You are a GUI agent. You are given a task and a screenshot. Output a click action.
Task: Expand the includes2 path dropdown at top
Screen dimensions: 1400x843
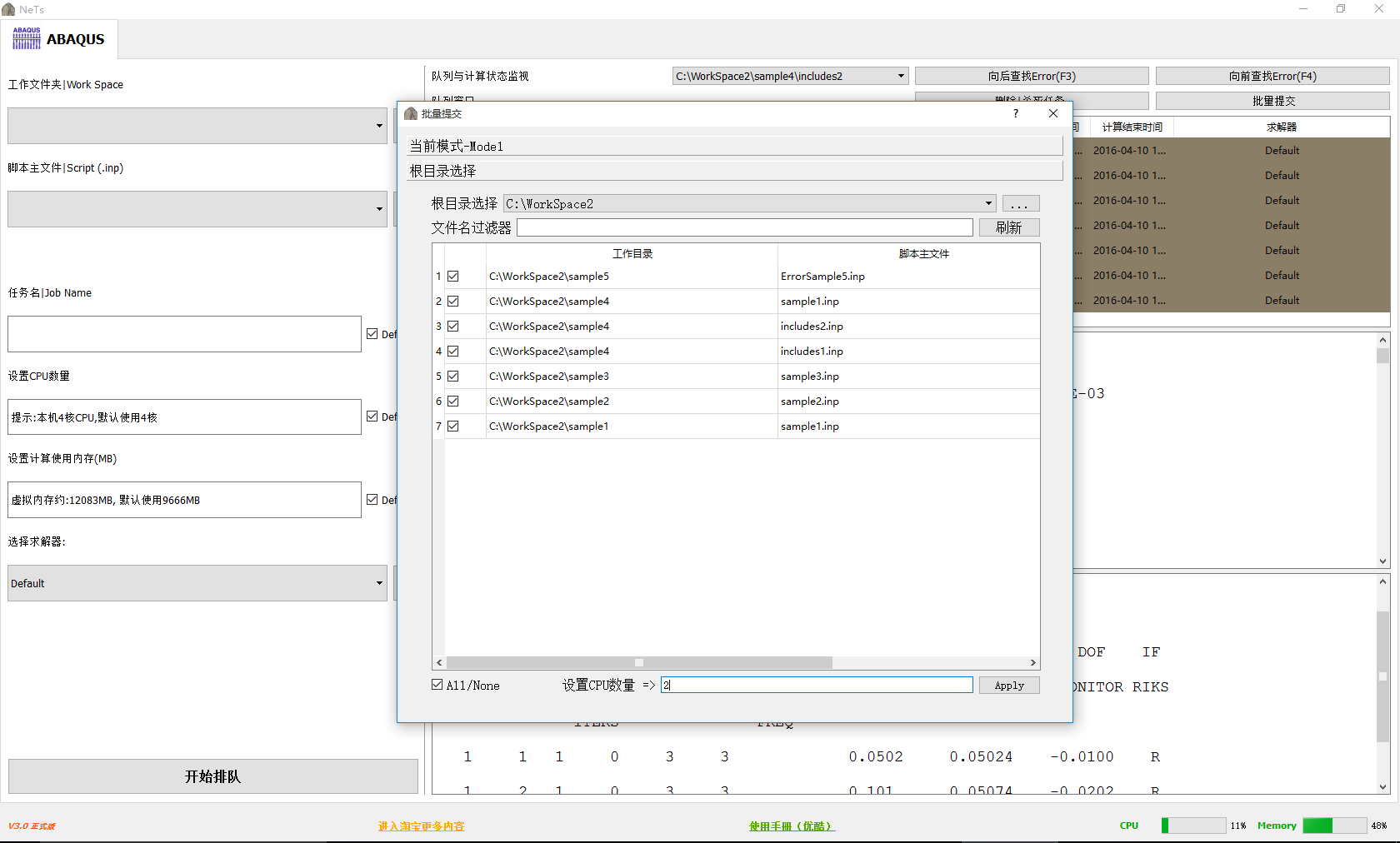pyautogui.click(x=901, y=76)
